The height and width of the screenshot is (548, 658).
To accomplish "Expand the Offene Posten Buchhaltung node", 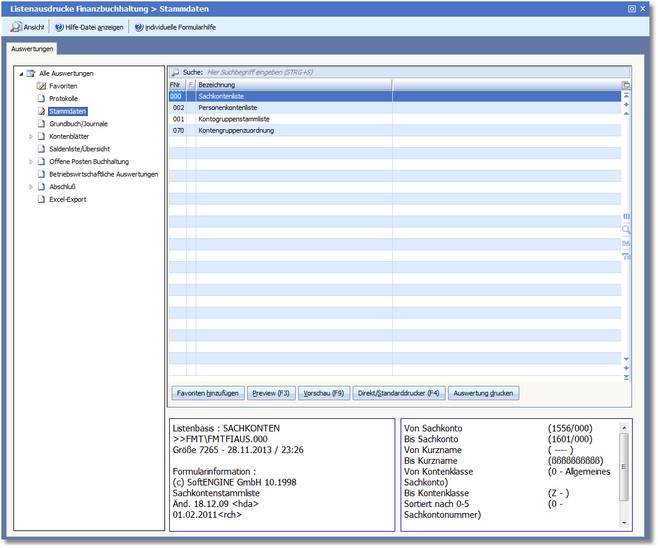I will [31, 161].
